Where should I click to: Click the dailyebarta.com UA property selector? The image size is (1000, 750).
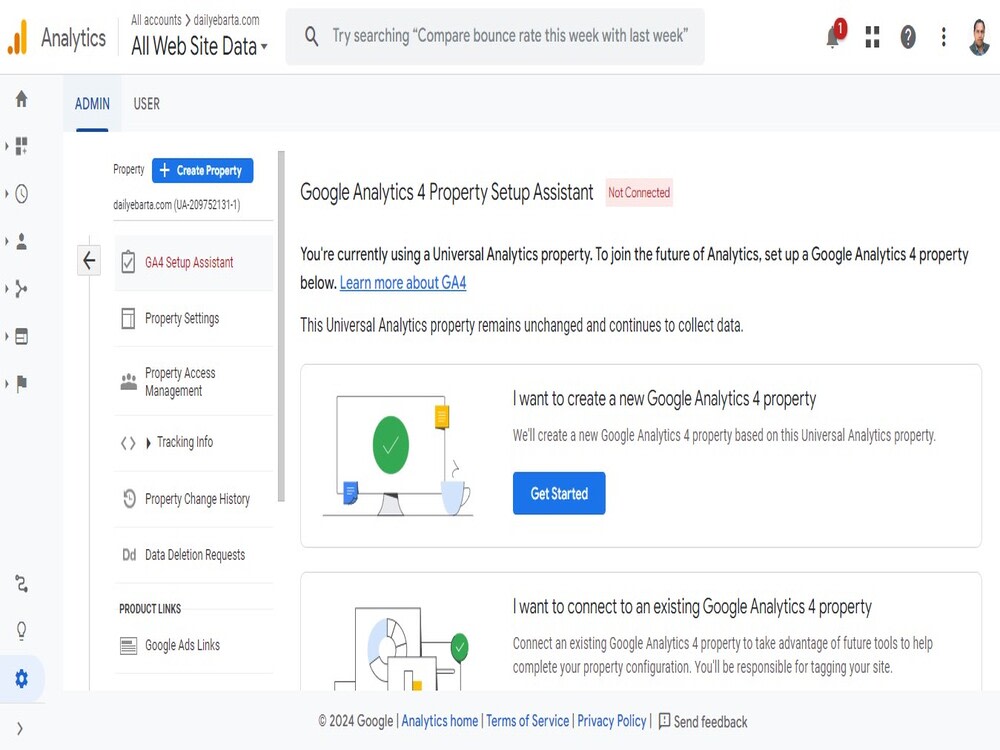tap(193, 205)
